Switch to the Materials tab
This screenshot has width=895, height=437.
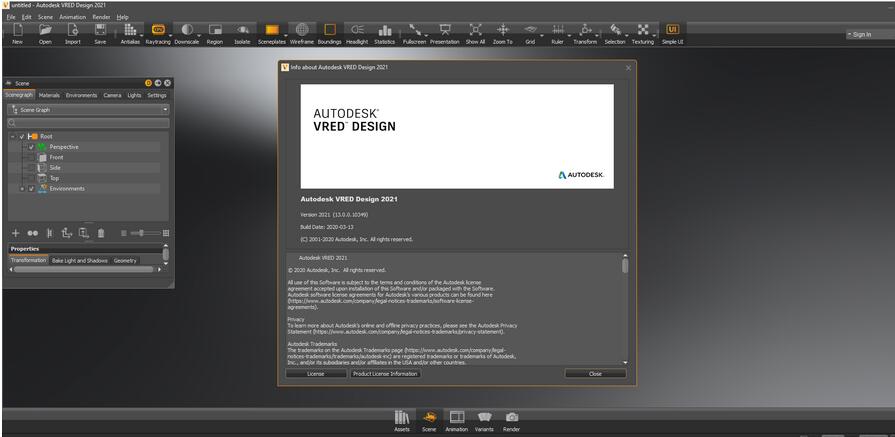(x=49, y=95)
